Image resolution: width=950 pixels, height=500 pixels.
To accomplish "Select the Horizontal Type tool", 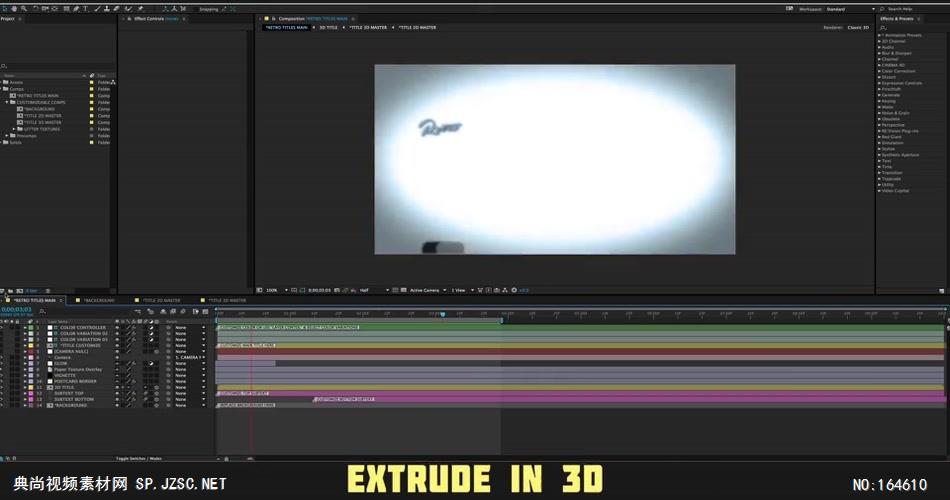I will click(86, 8).
